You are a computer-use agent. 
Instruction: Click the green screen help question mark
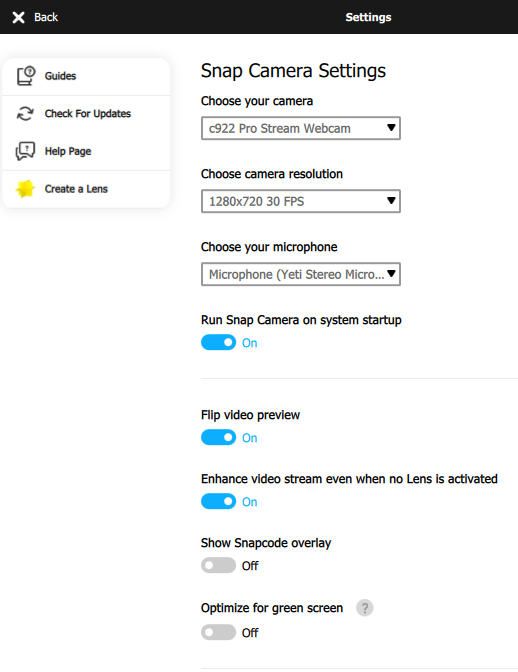[365, 608]
